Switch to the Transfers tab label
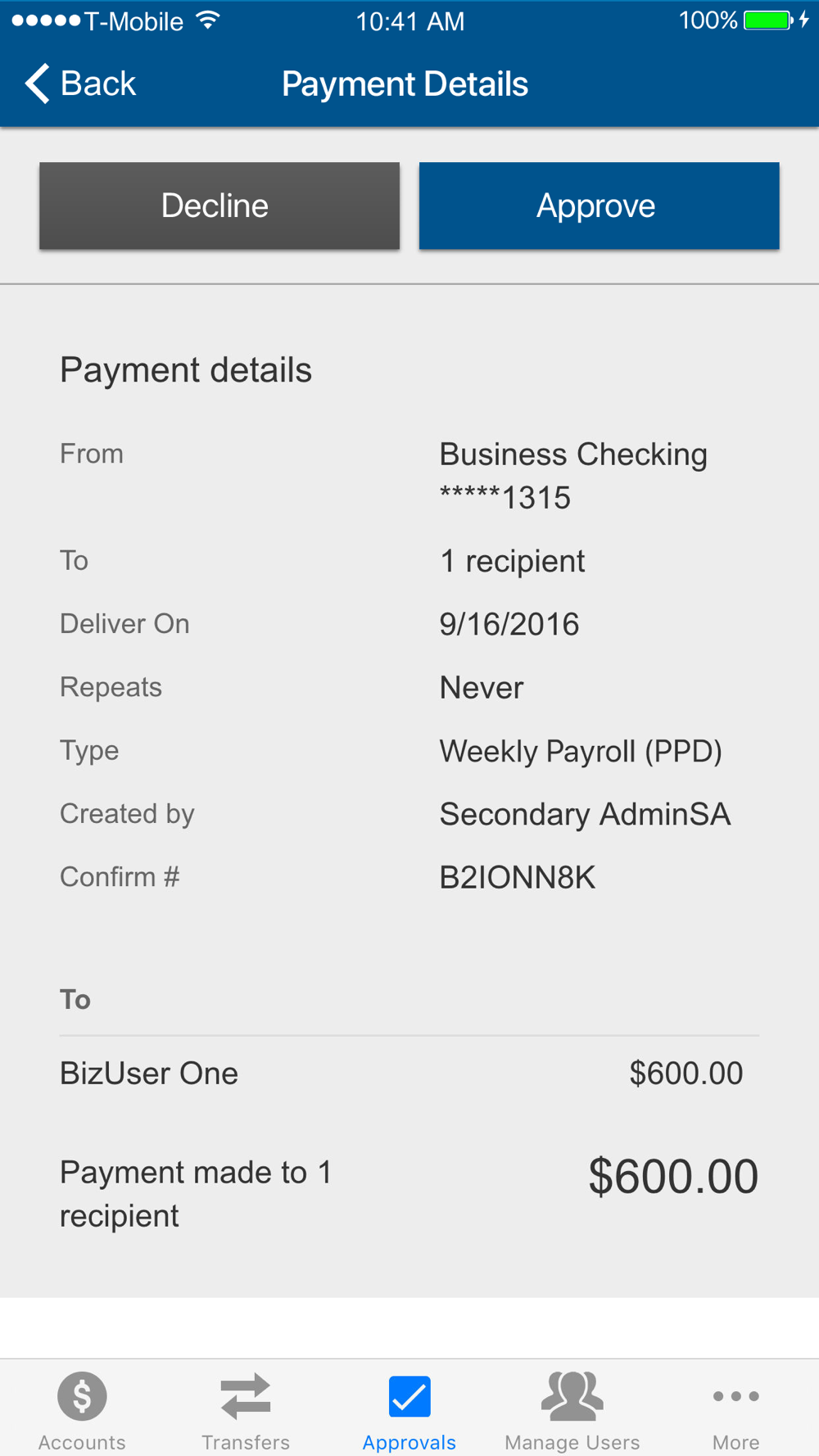Viewport: 819px width, 1456px height. [x=246, y=1442]
